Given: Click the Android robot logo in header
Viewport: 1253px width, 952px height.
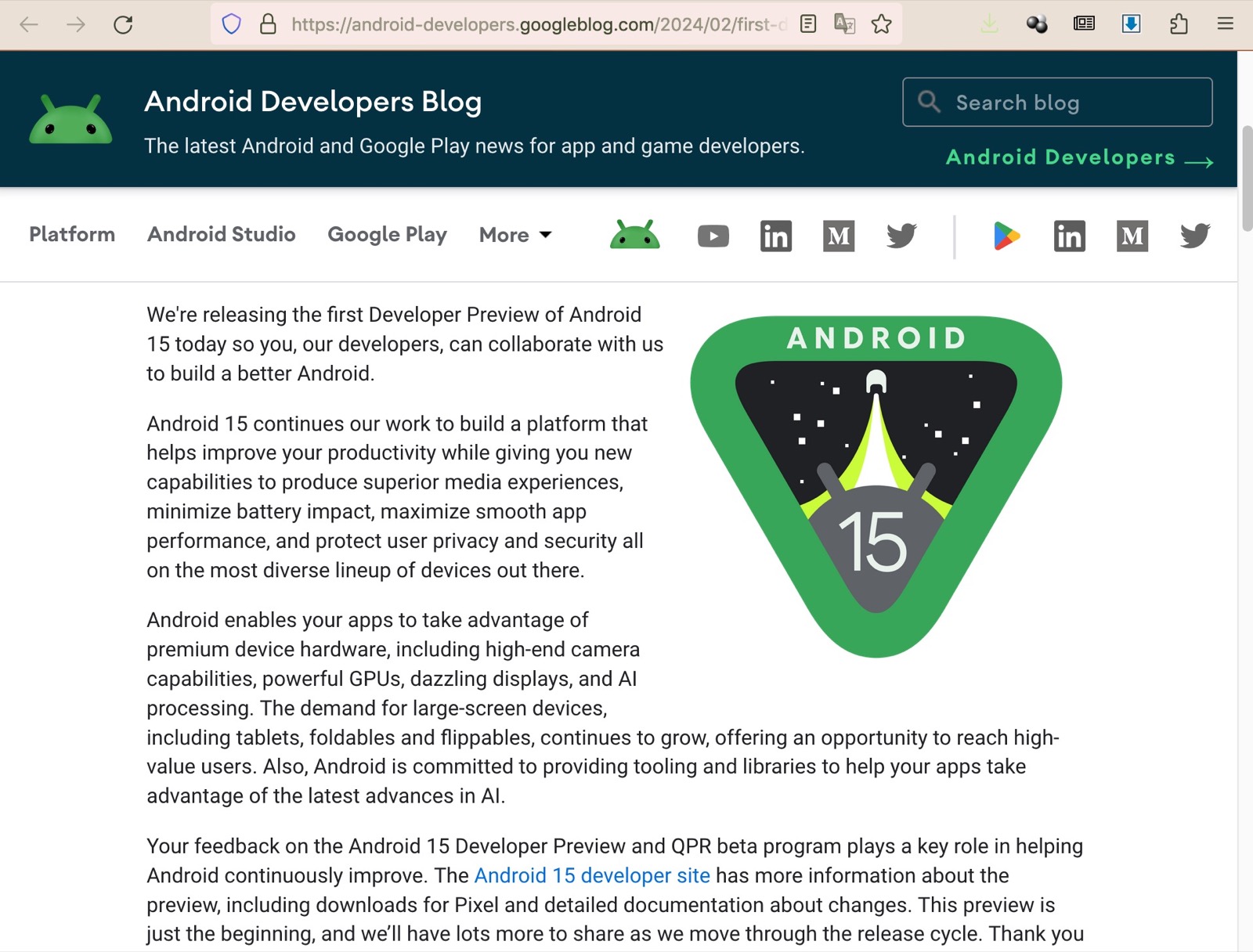Looking at the screenshot, I should point(70,119).
